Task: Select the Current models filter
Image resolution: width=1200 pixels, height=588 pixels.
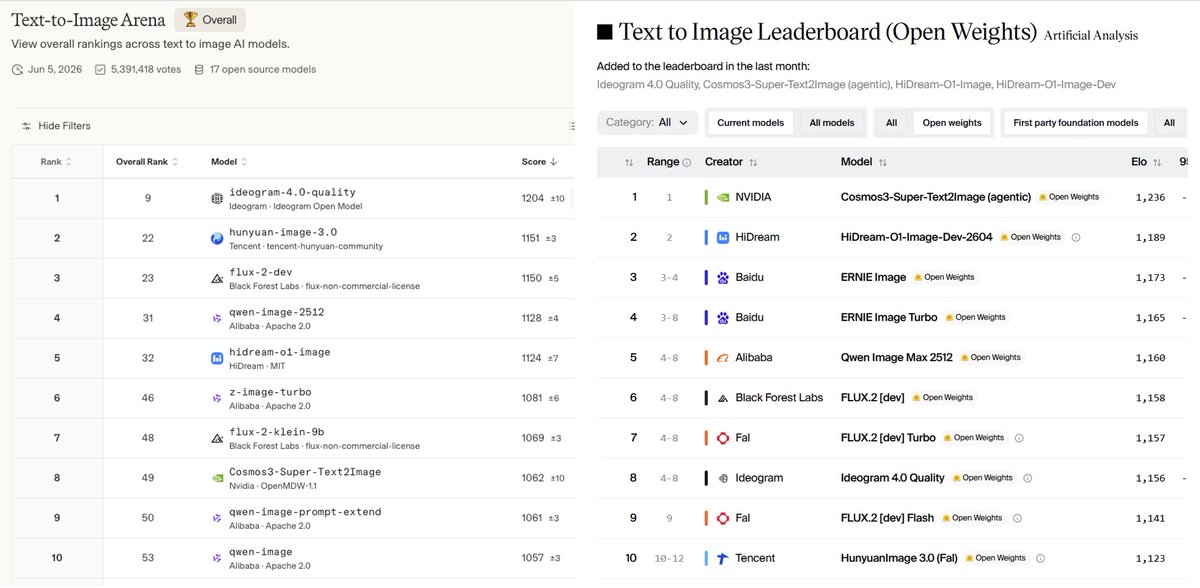Action: coord(750,123)
